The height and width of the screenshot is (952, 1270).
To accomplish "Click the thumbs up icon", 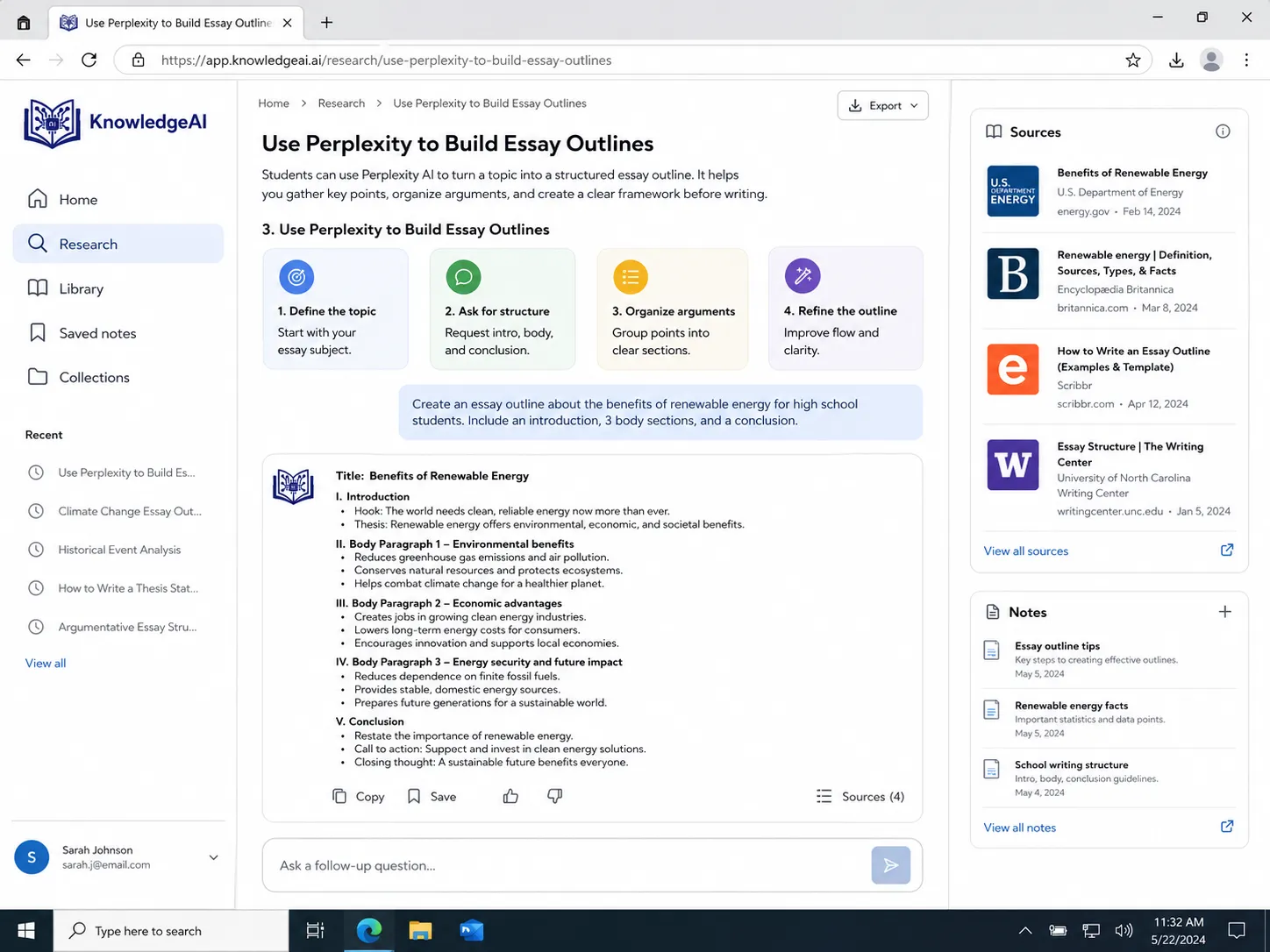I will coord(510,796).
